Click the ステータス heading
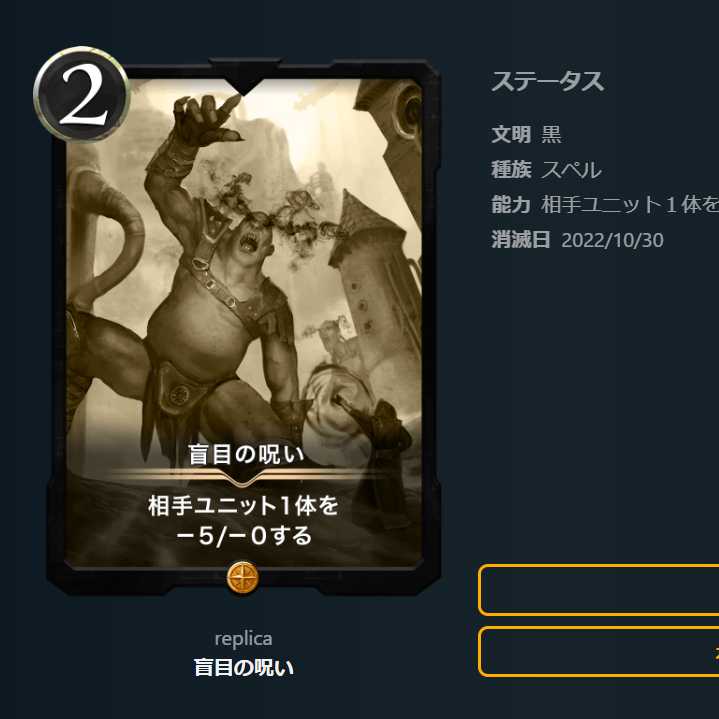Screen dimensions: 719x719 [548, 82]
